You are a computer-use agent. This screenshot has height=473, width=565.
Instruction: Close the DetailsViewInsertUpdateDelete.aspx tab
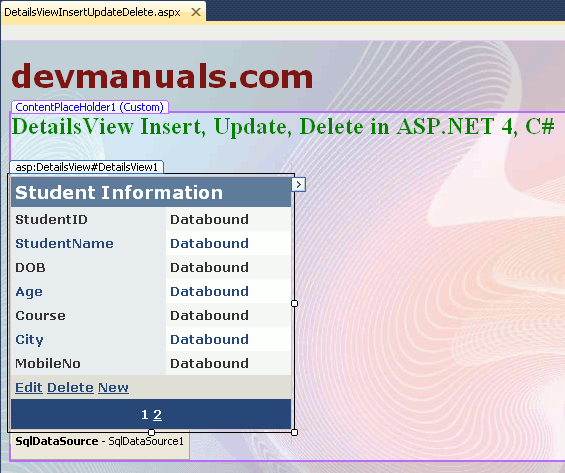(x=196, y=12)
